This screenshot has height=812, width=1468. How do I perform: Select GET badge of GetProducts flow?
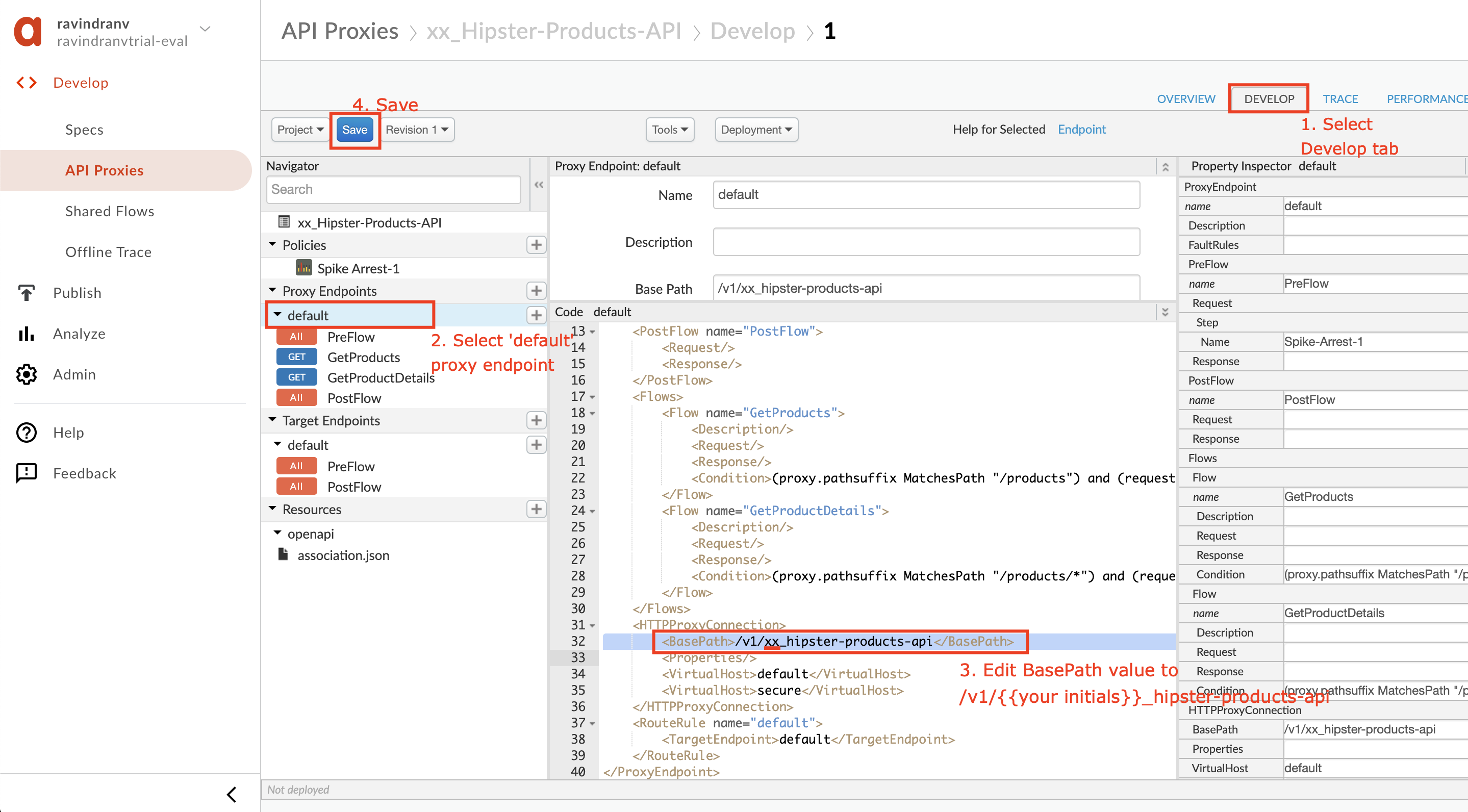pyautogui.click(x=296, y=357)
